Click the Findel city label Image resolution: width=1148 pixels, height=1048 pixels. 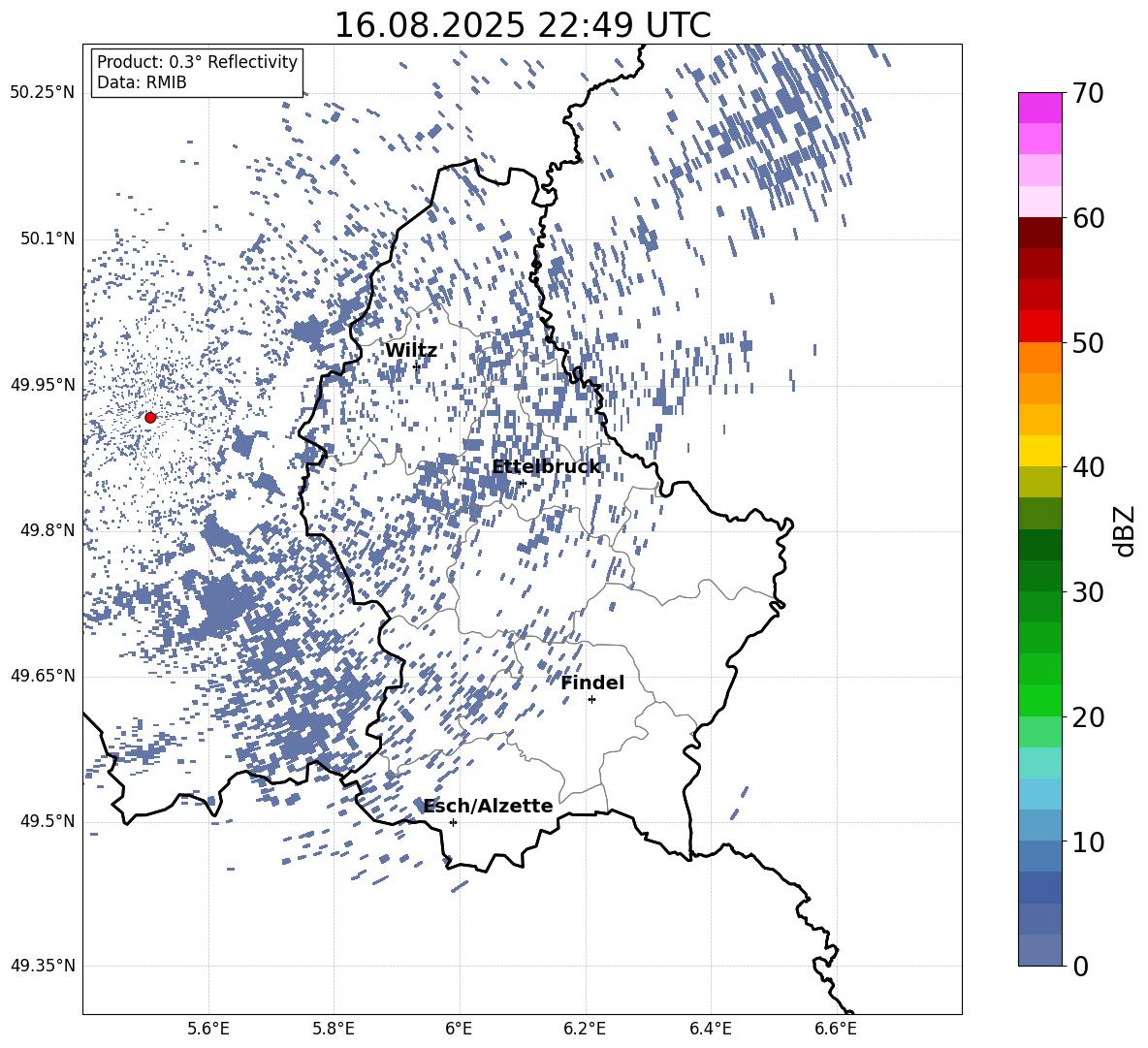click(x=592, y=683)
